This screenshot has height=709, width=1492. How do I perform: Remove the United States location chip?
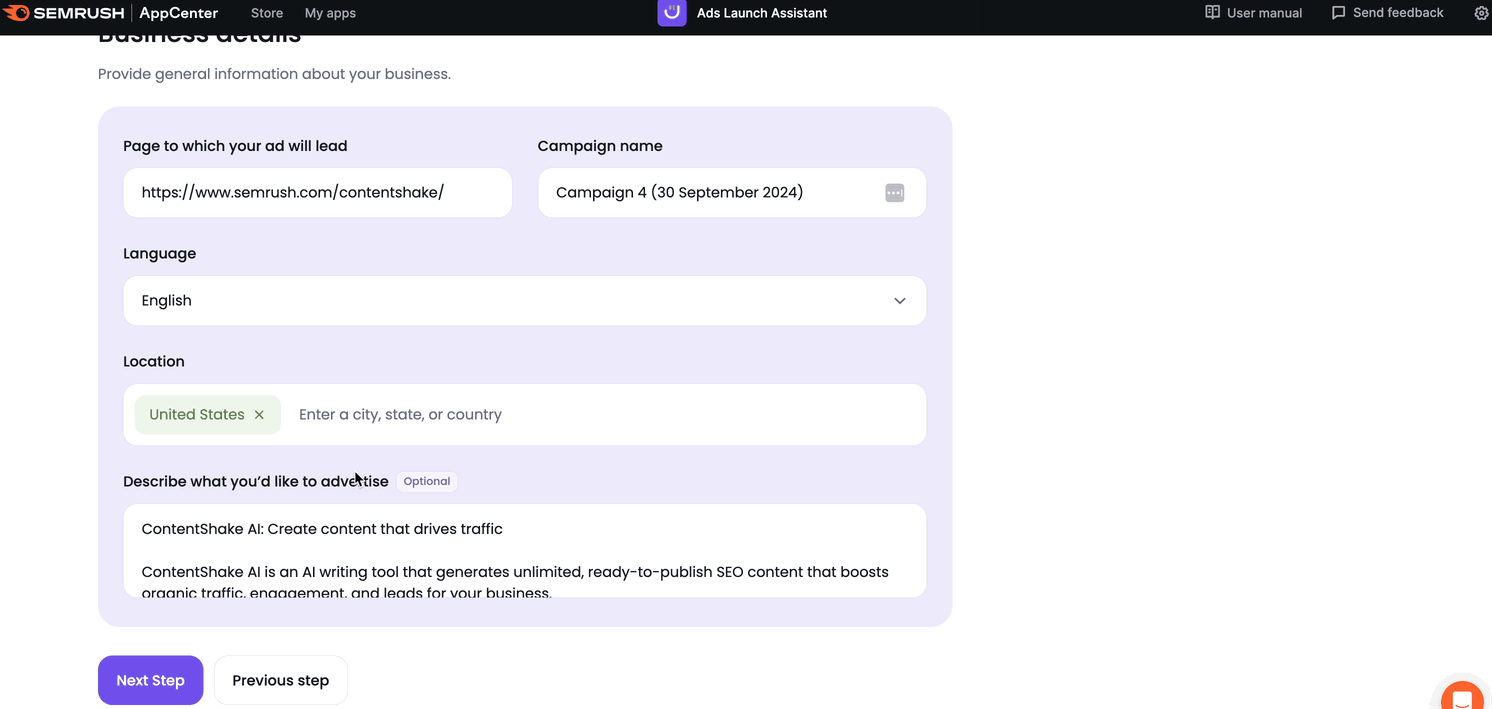[259, 414]
